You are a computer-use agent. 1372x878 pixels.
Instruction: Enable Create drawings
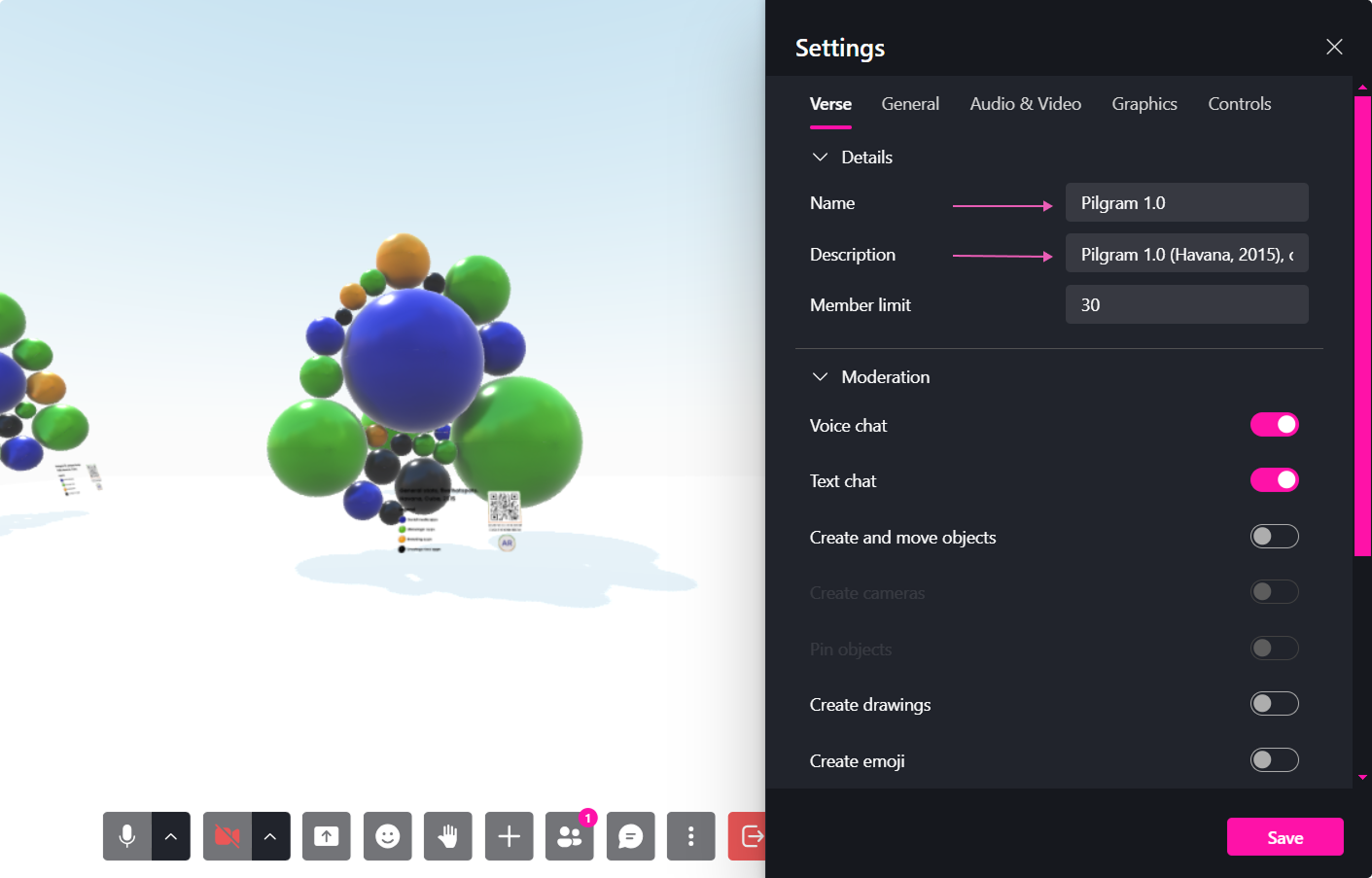[x=1274, y=703]
